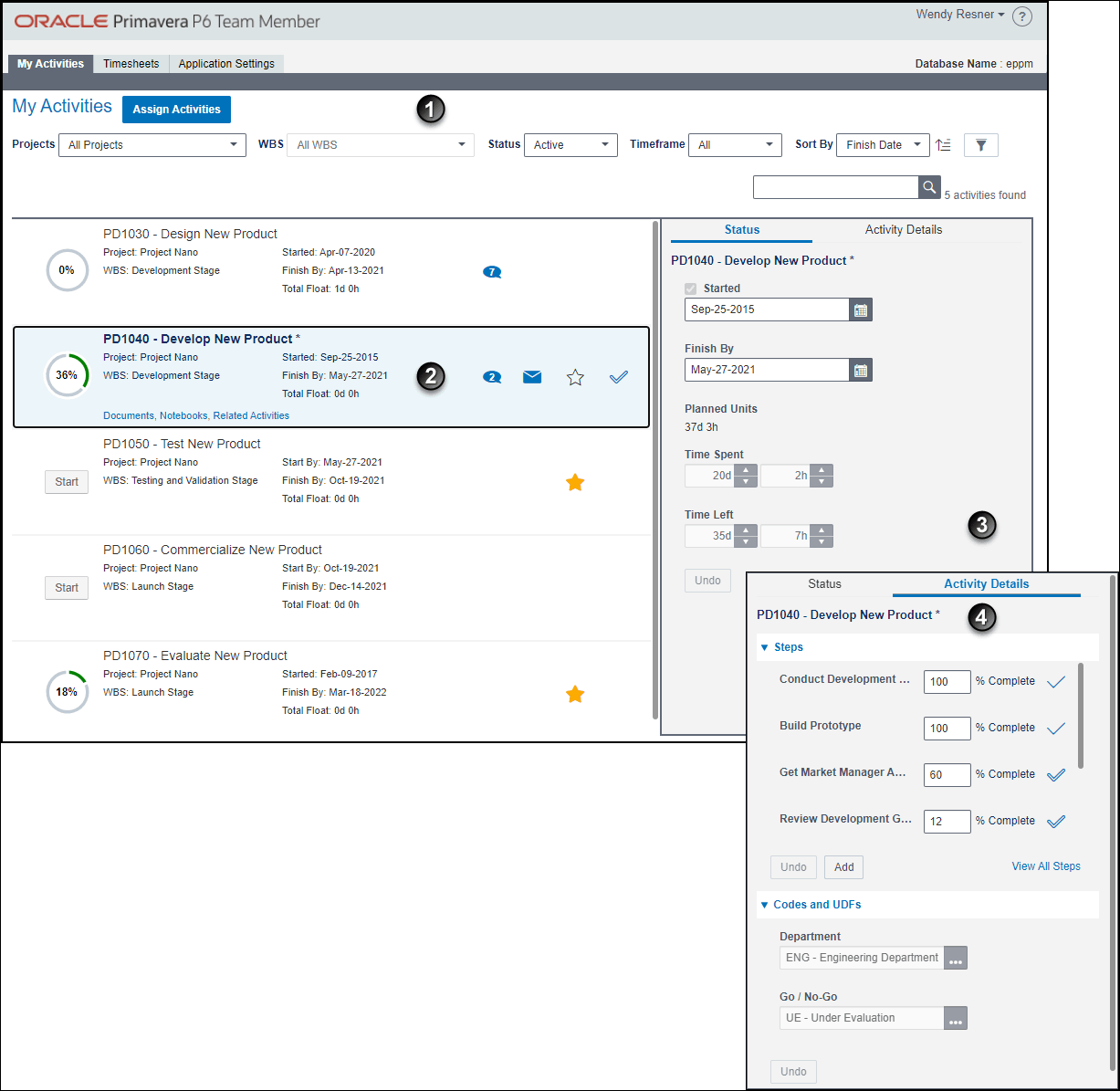
Task: Click percent complete field showing 60
Action: (x=947, y=775)
